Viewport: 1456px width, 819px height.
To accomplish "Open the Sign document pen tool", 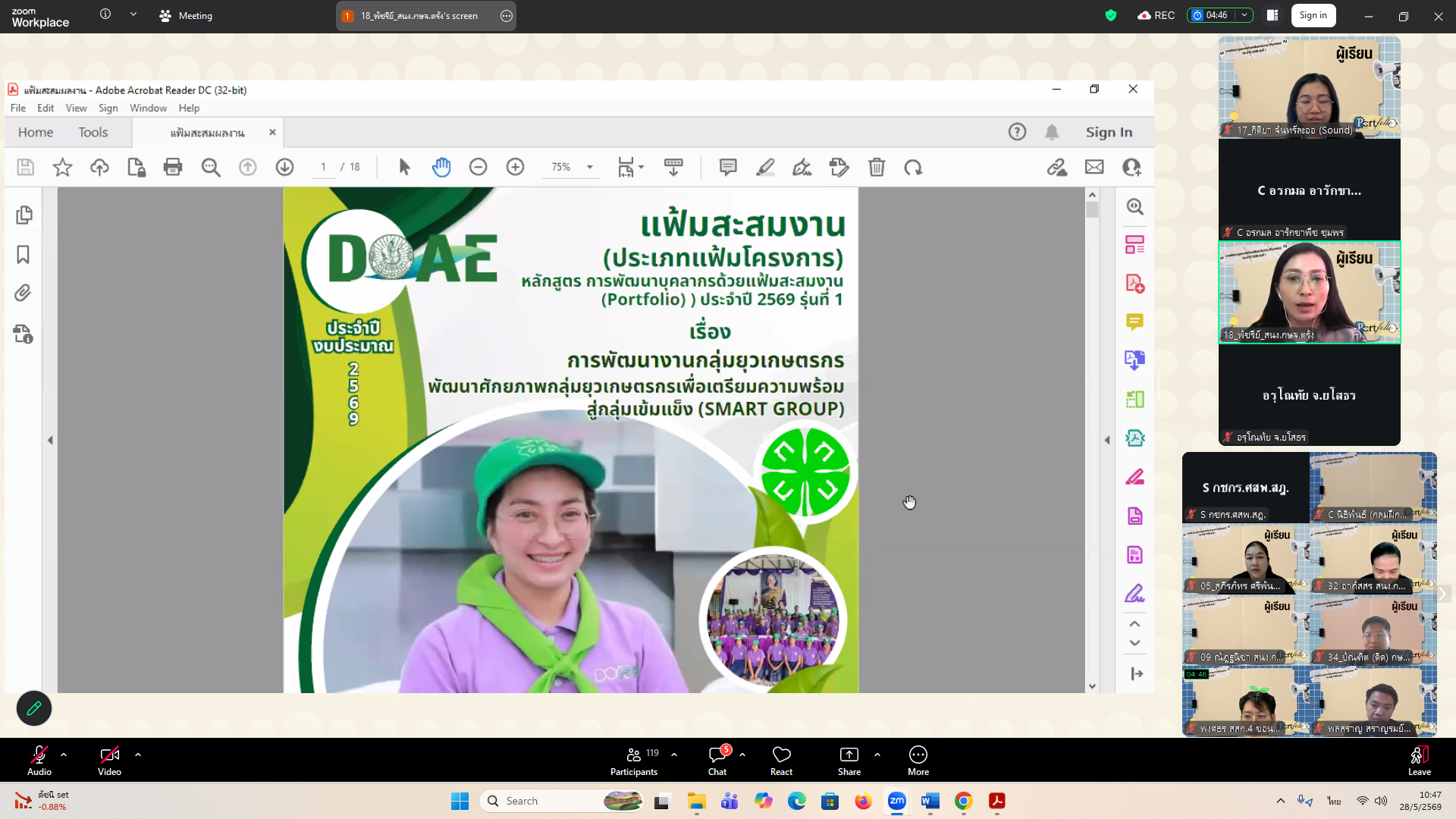I will point(802,167).
